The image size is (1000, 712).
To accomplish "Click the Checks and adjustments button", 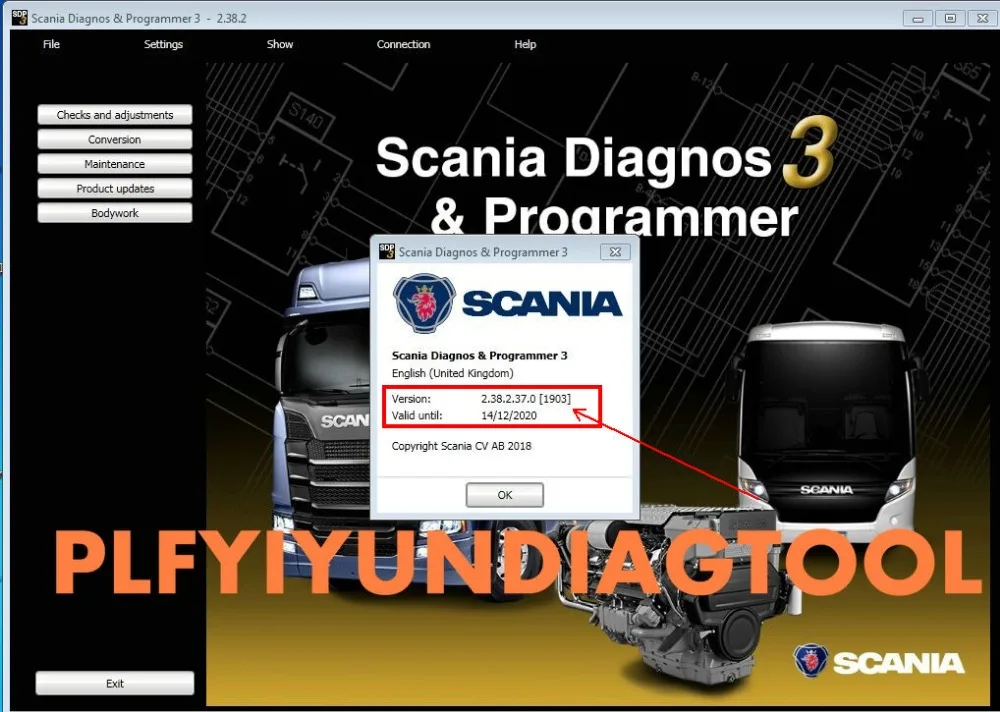I will 115,115.
